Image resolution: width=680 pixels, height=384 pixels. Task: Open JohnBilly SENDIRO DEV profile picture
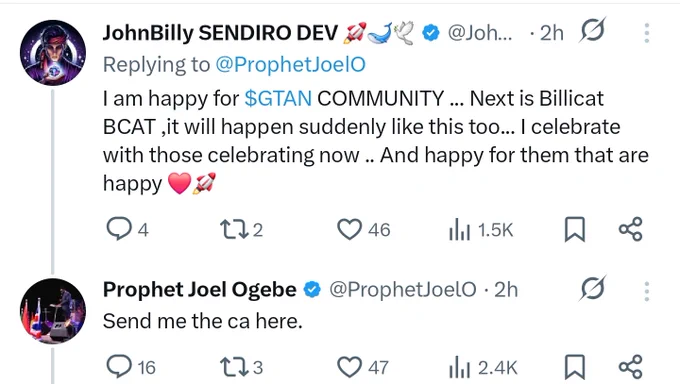tap(53, 53)
